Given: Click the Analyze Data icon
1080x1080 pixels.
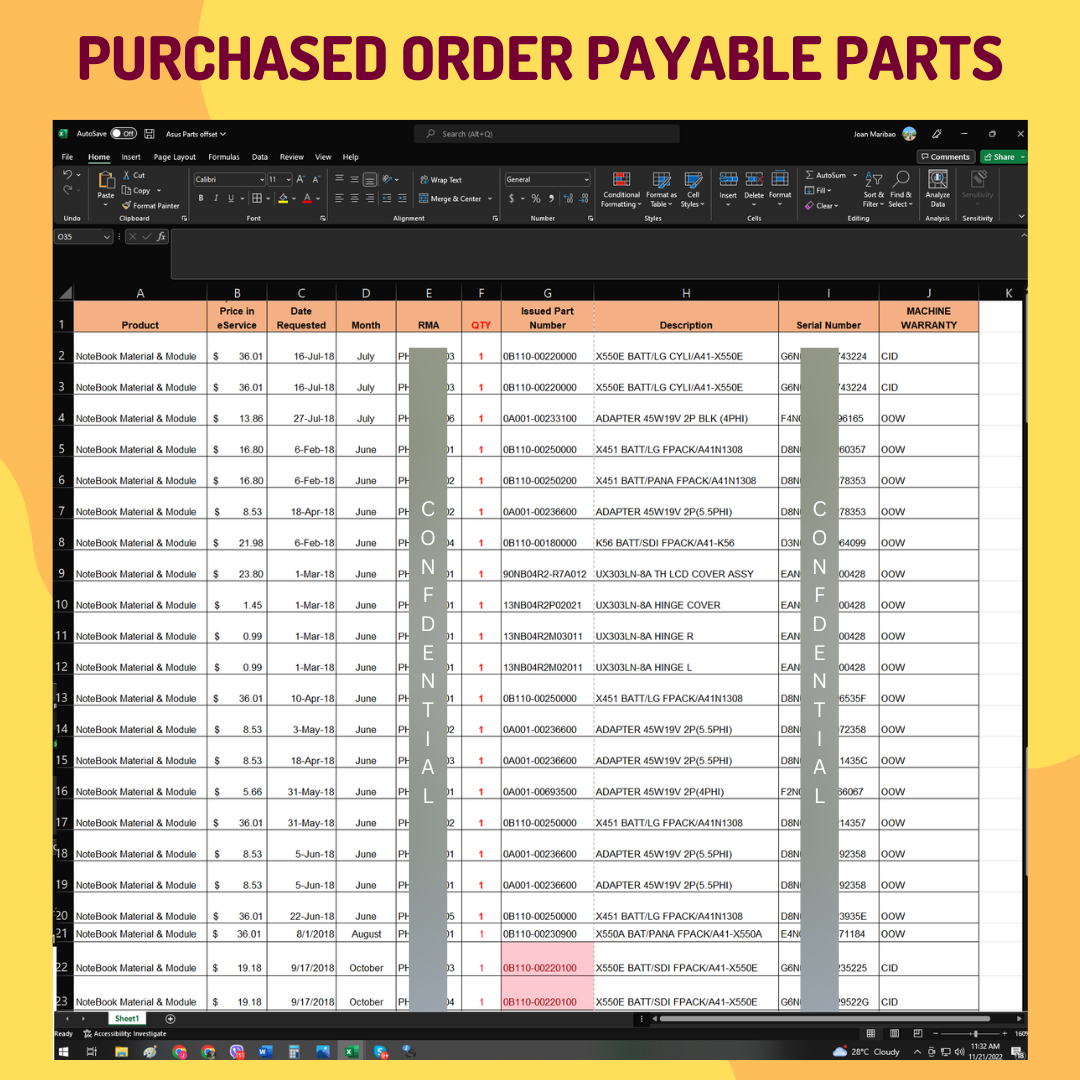Looking at the screenshot, I should [937, 180].
